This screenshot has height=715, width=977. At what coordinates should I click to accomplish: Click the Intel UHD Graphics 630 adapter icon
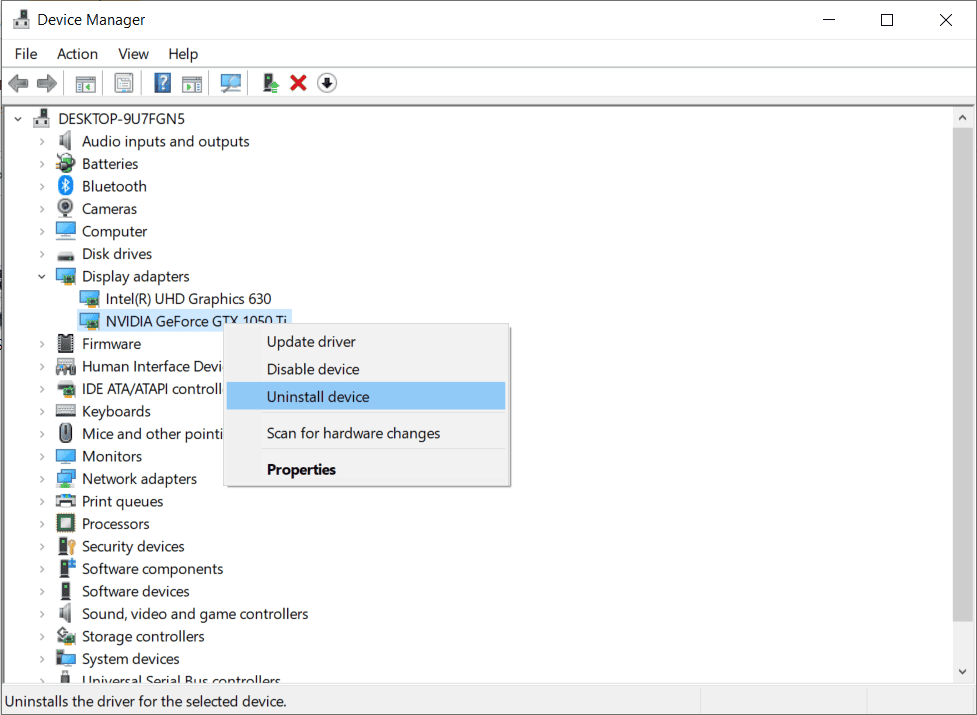click(x=90, y=299)
